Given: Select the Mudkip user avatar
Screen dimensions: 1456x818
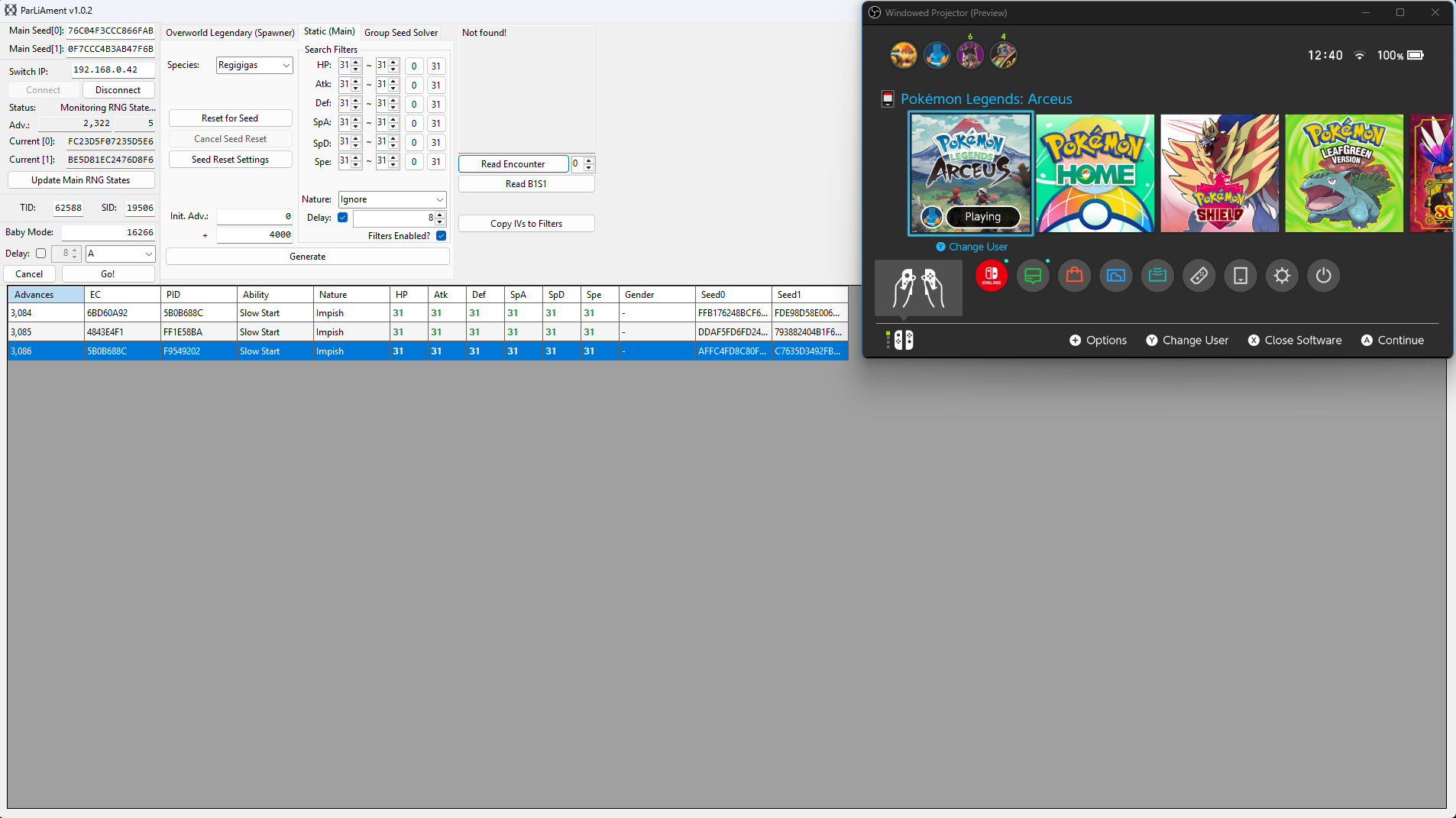Looking at the screenshot, I should (937, 55).
